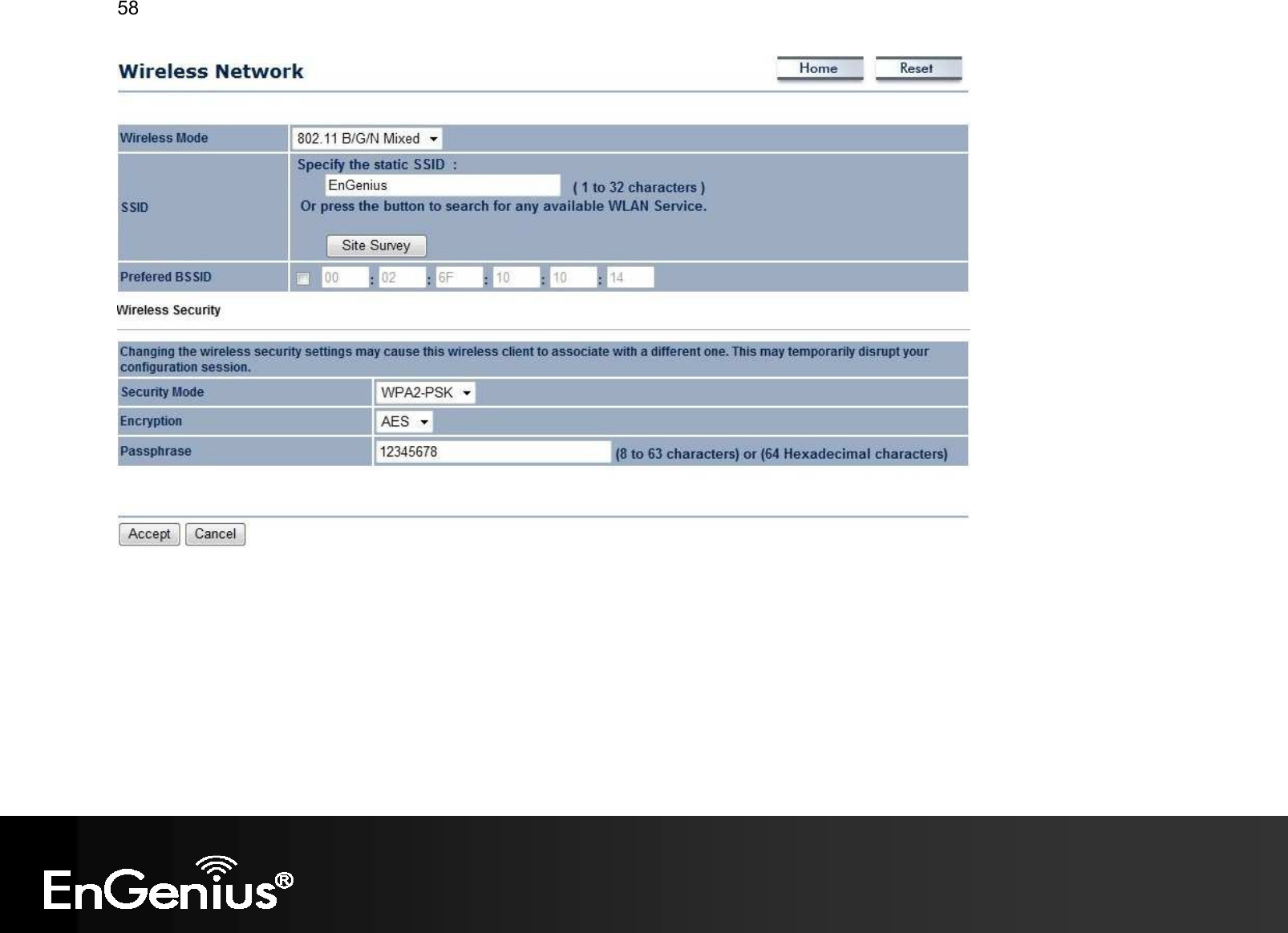Click the '( 1 to 32 characters )' hint
Viewport: 1288px width, 933px height.
[638, 188]
